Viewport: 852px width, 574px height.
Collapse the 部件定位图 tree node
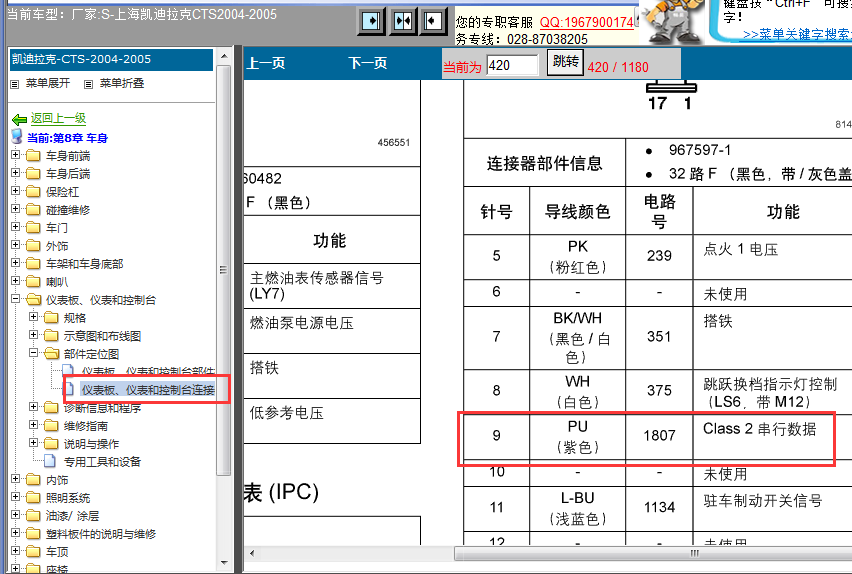pyautogui.click(x=34, y=352)
